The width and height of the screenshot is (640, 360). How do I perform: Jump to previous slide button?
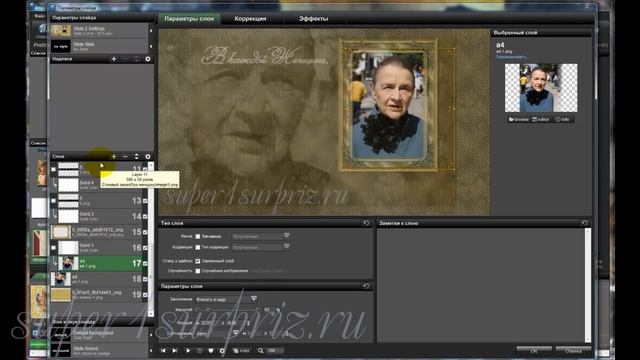coord(164,351)
